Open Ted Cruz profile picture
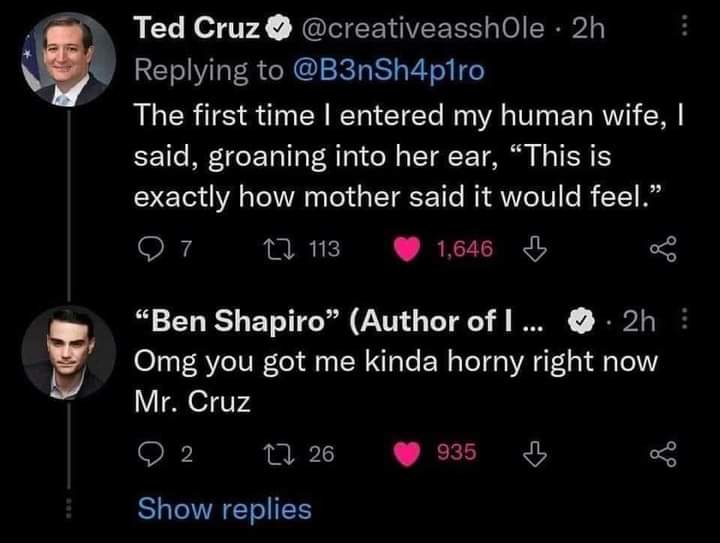Viewport: 720px width, 543px height. click(x=68, y=60)
